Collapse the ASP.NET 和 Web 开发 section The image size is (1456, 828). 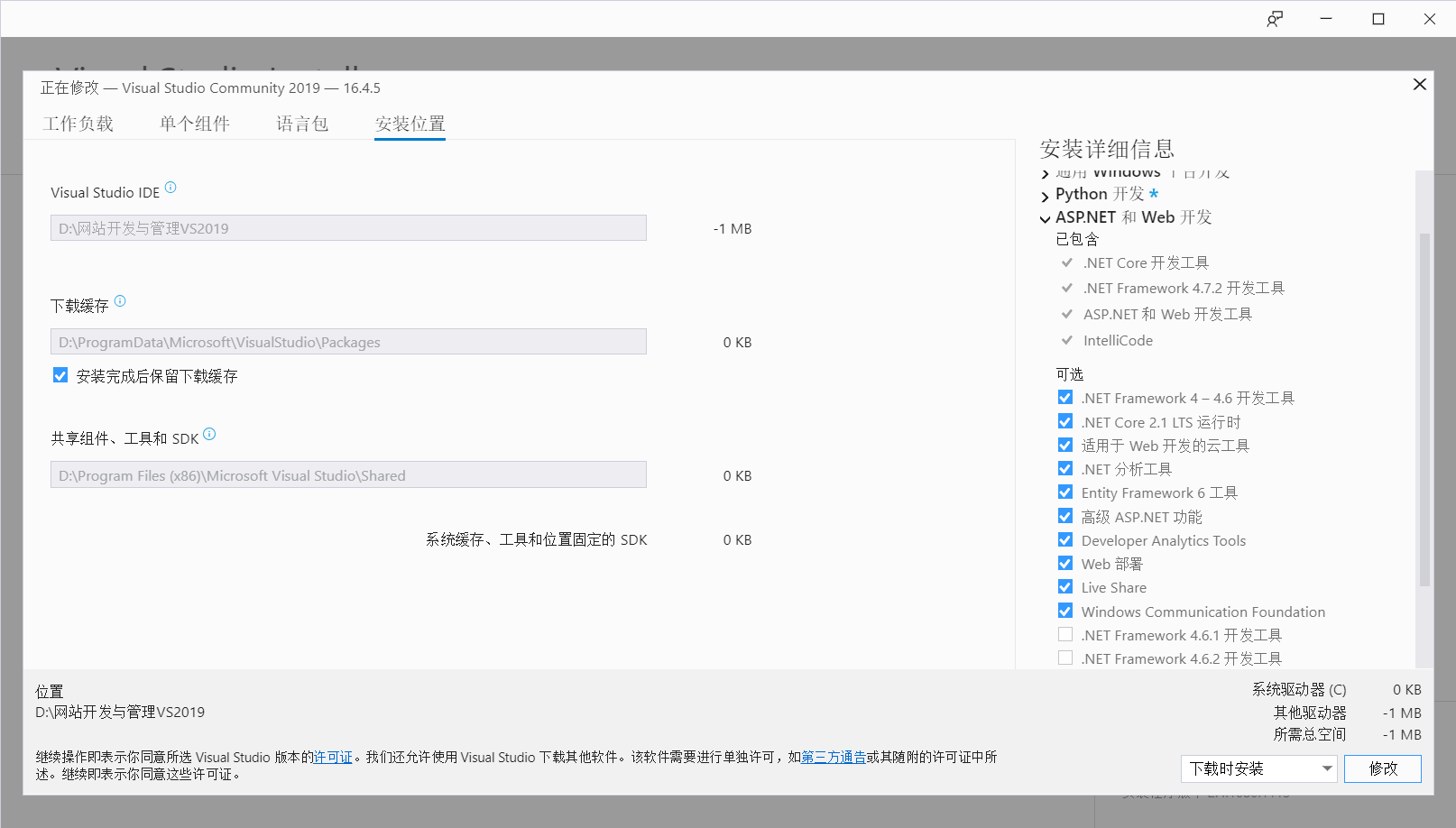(1046, 218)
